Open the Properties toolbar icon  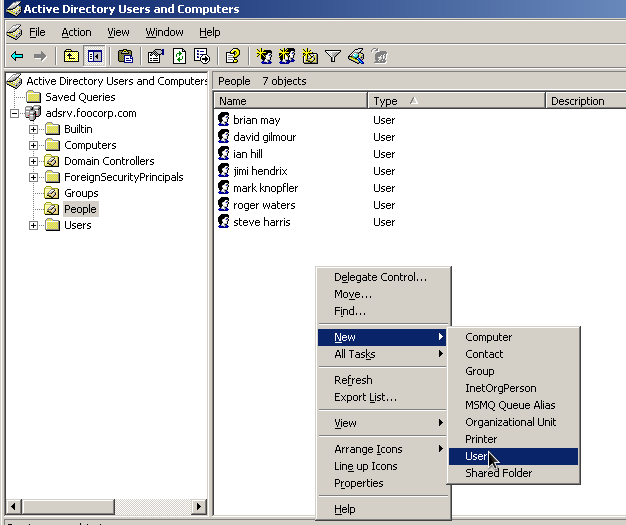tap(156, 56)
